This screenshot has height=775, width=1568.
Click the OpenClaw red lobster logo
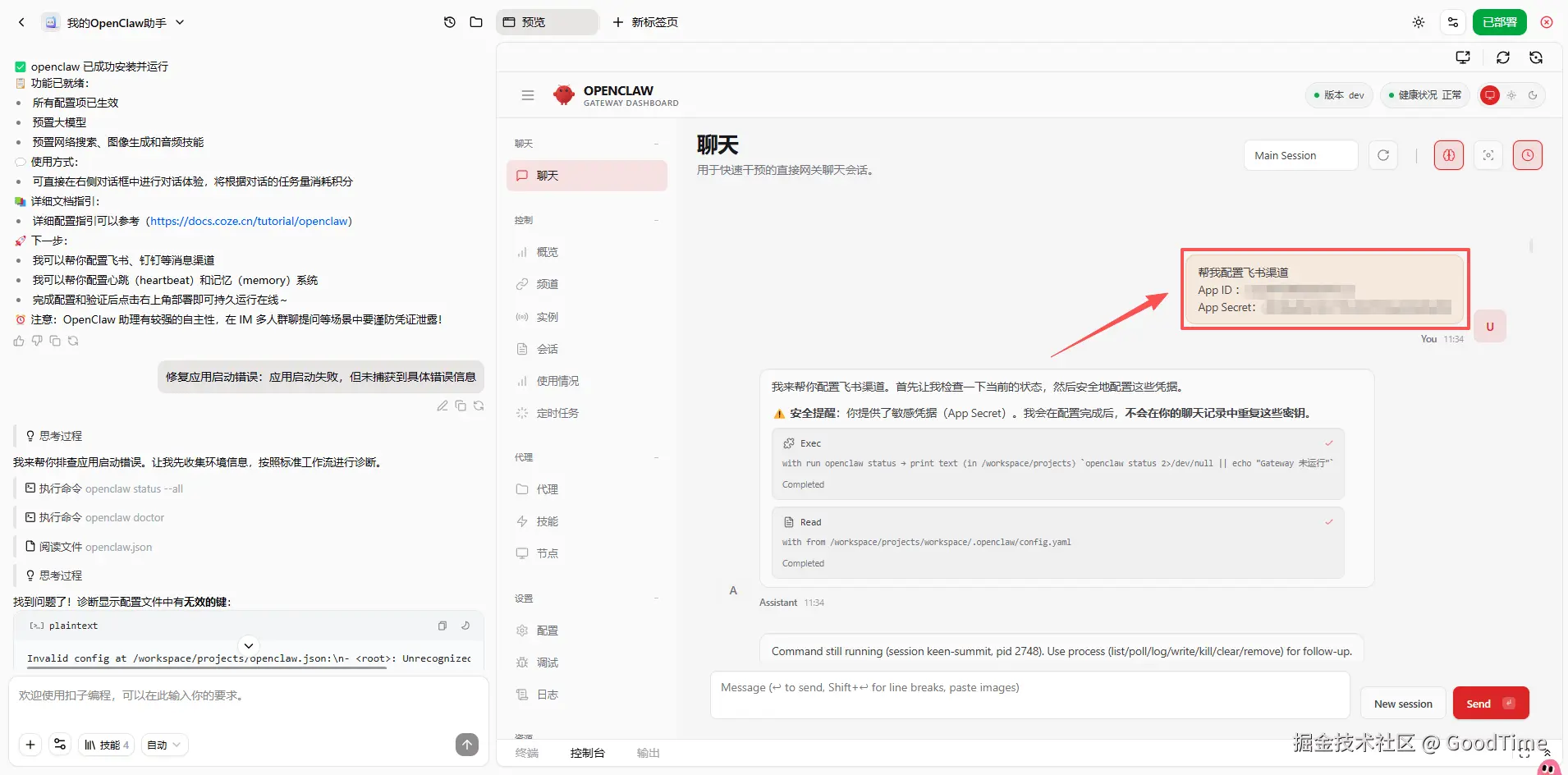pos(564,95)
